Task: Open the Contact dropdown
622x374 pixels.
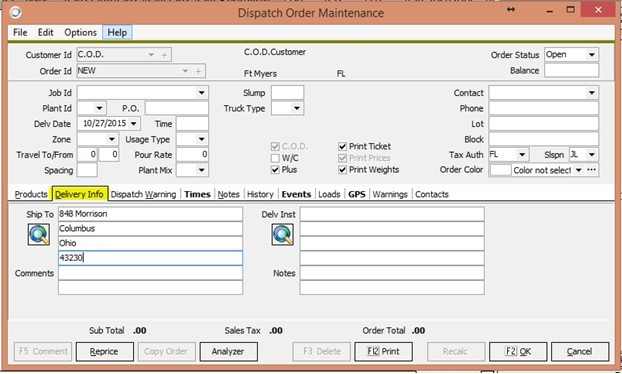Action: [x=591, y=93]
